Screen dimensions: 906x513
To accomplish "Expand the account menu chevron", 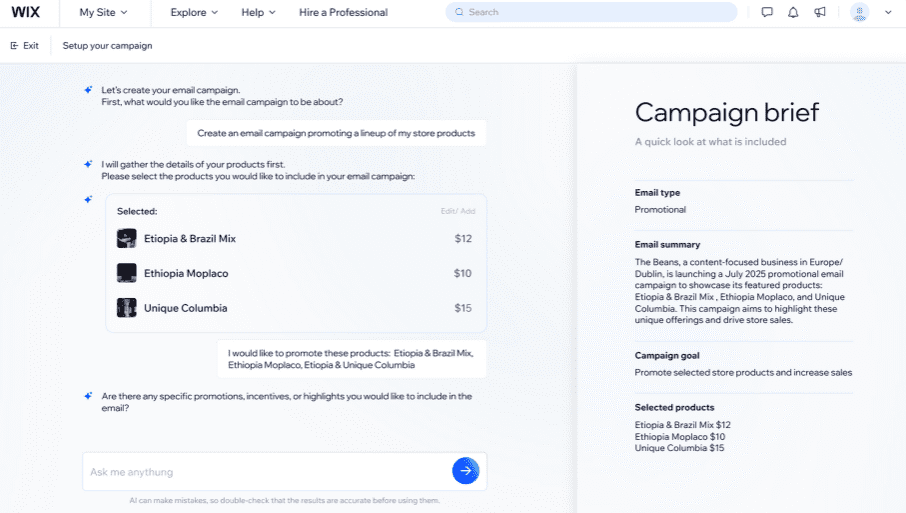I will click(x=888, y=13).
